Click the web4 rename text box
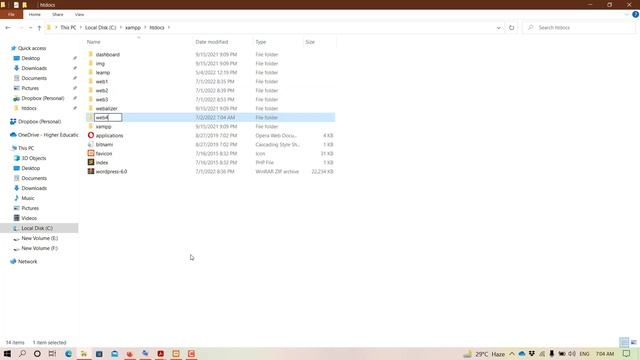 [x=108, y=118]
